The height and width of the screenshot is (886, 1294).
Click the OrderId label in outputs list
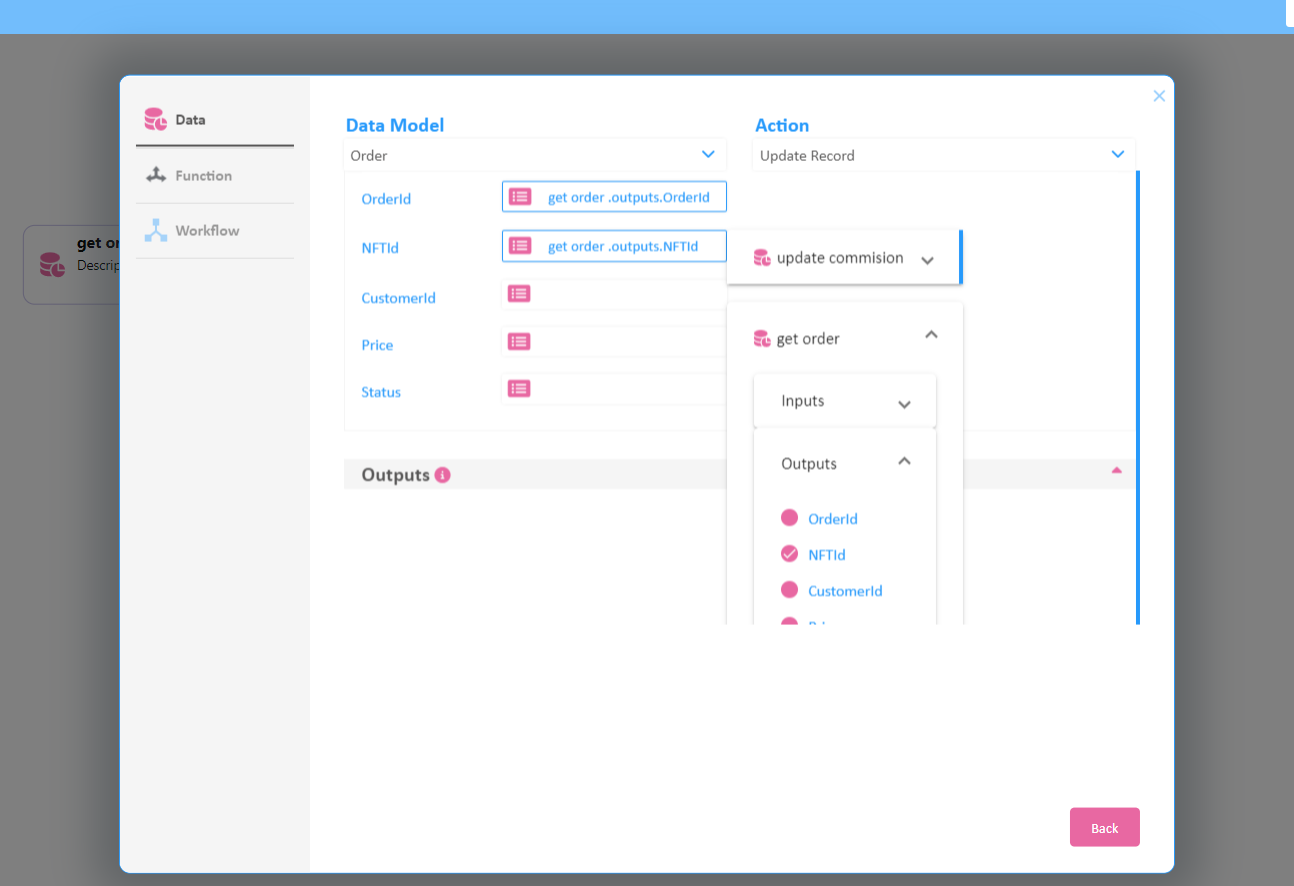(x=833, y=519)
